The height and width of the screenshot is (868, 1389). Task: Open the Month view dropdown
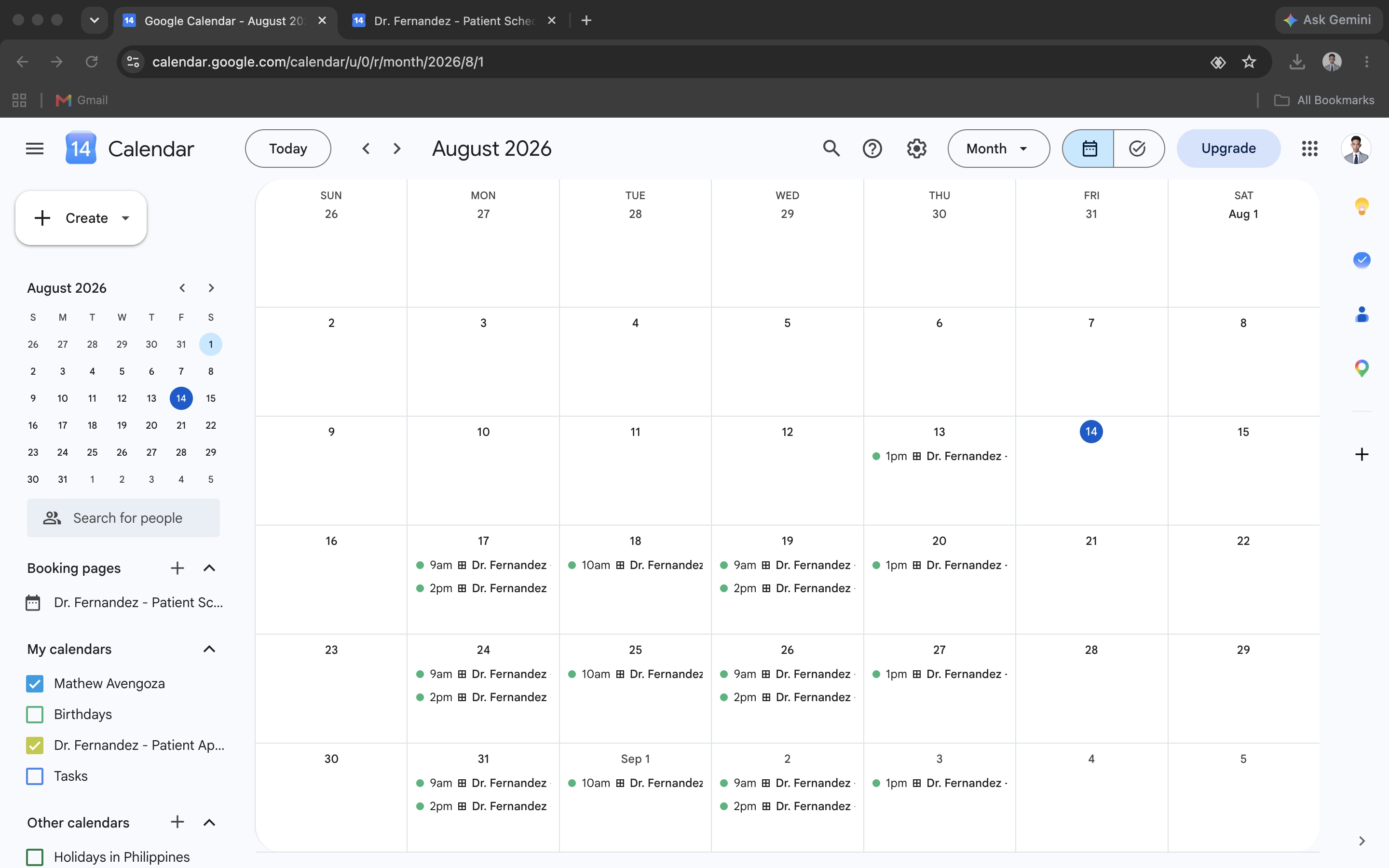[x=999, y=149]
